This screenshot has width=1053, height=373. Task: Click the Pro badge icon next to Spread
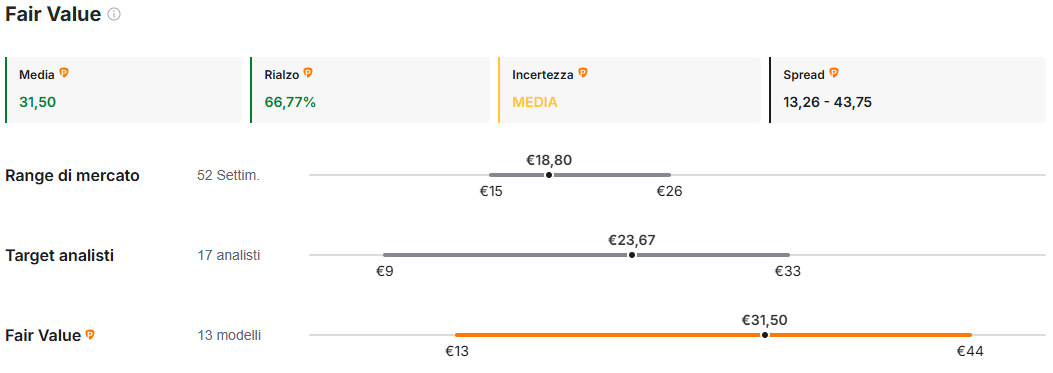(834, 73)
